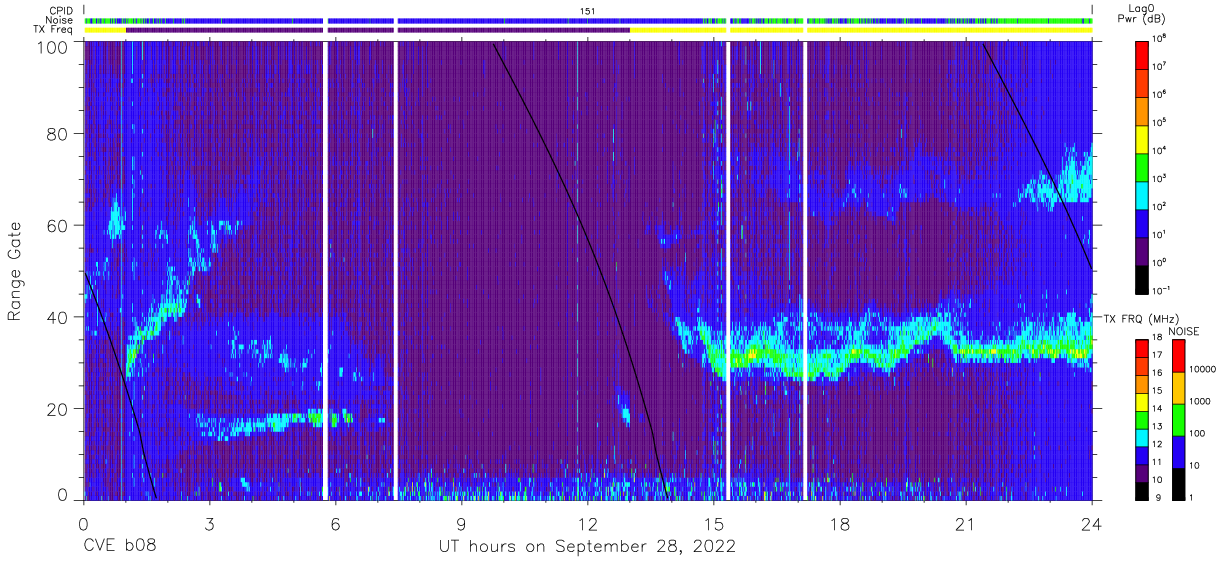Click the blue swatch in the NOISE colorbar

click(x=1177, y=451)
